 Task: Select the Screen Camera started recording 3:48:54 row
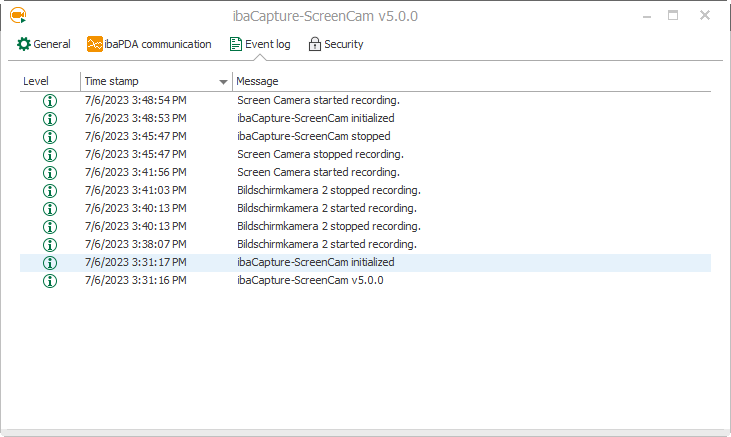click(x=318, y=100)
